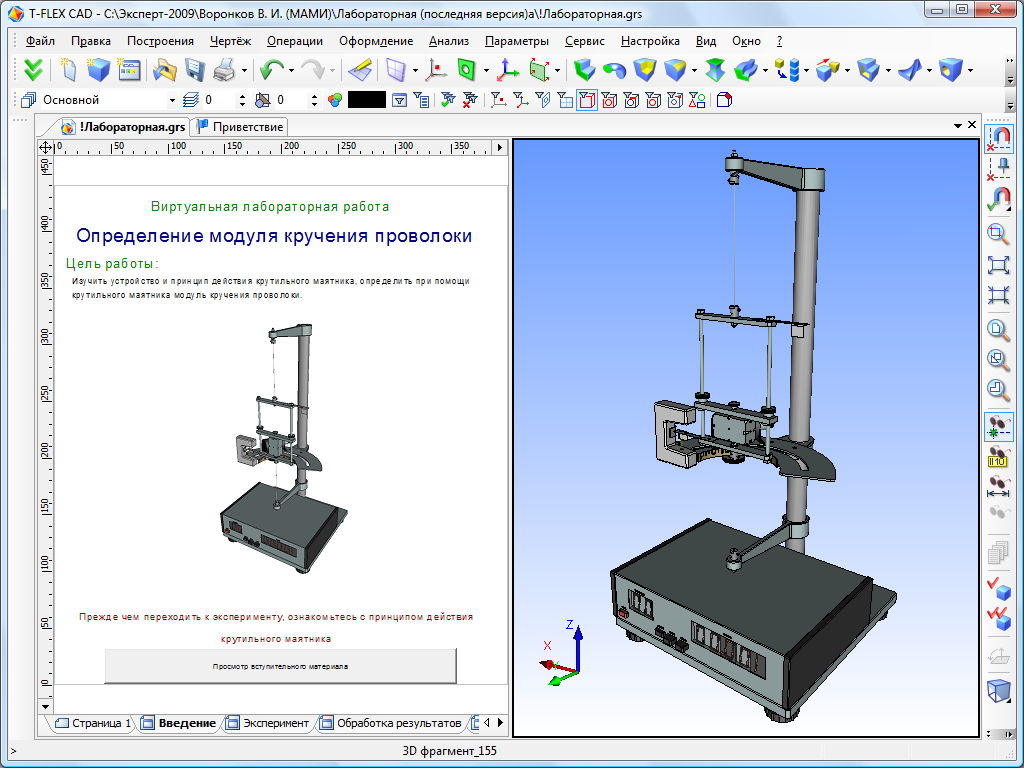Create new 3D model with the cube icon
This screenshot has height=768, width=1024.
click(x=98, y=70)
